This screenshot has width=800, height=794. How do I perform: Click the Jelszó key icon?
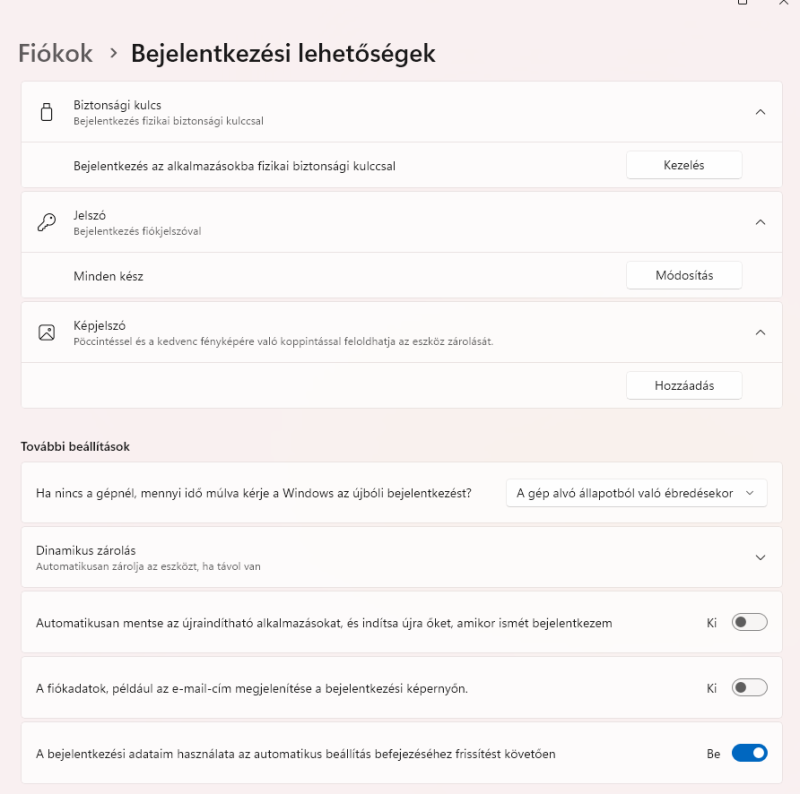pos(46,222)
